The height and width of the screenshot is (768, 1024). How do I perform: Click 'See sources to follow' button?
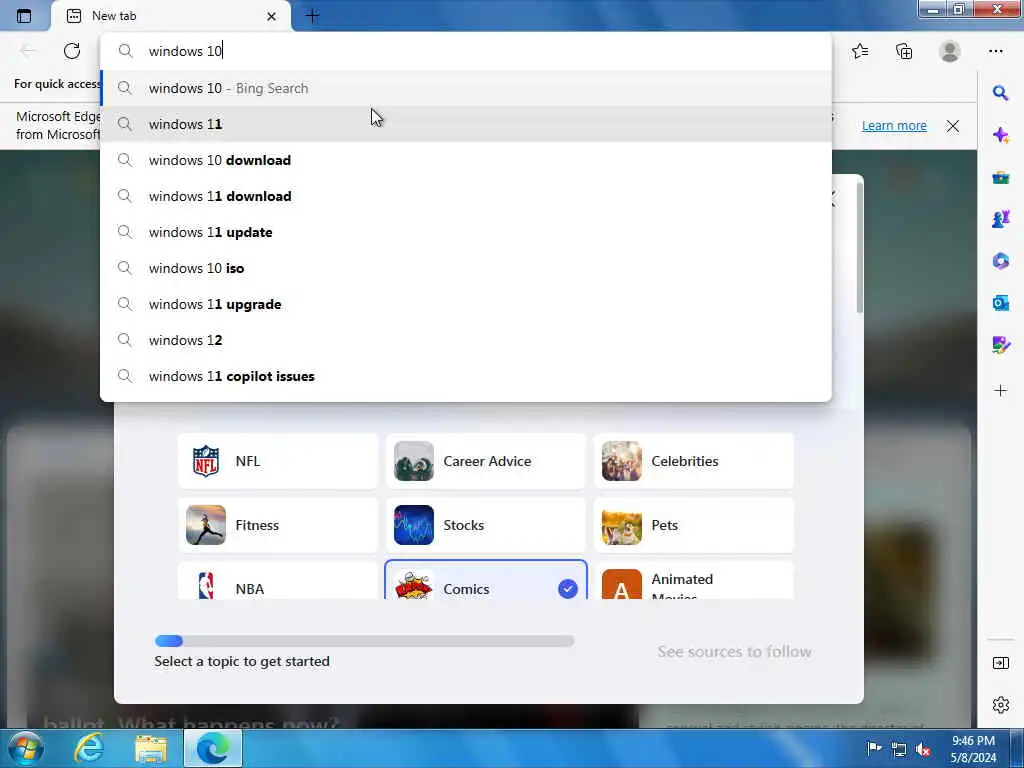(x=734, y=652)
